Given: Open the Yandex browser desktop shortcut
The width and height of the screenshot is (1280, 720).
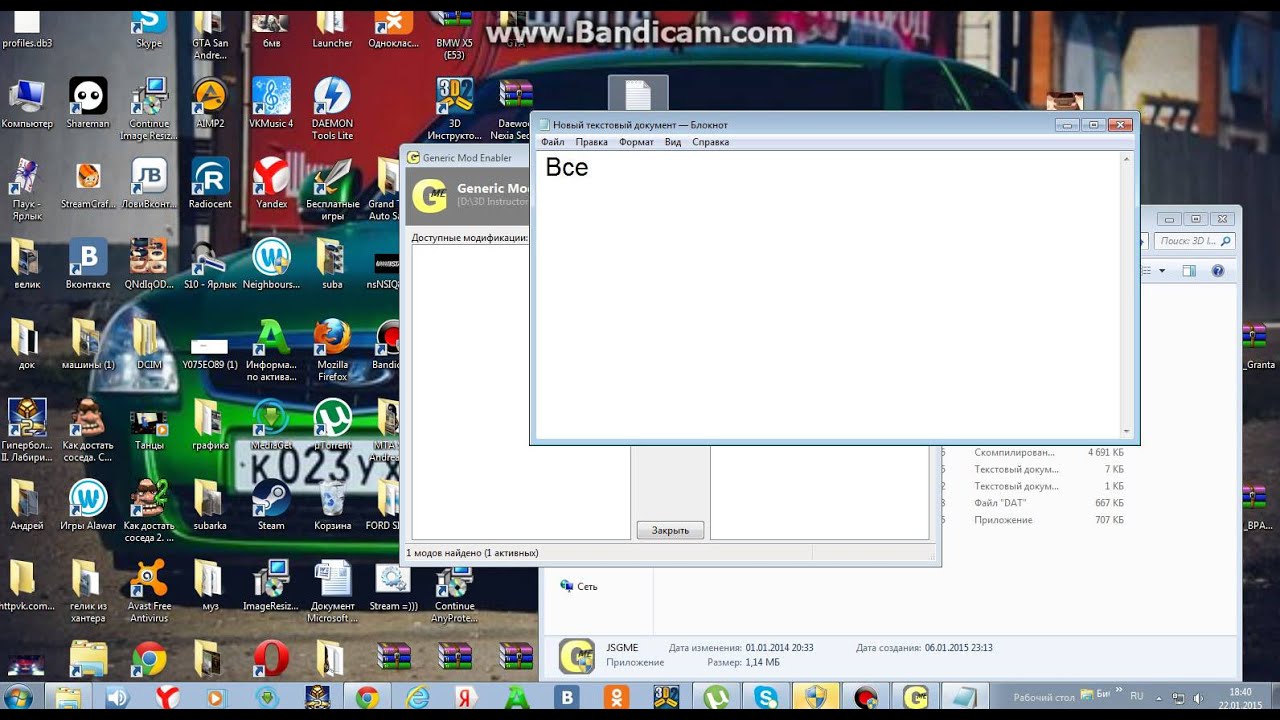Looking at the screenshot, I should point(271,183).
